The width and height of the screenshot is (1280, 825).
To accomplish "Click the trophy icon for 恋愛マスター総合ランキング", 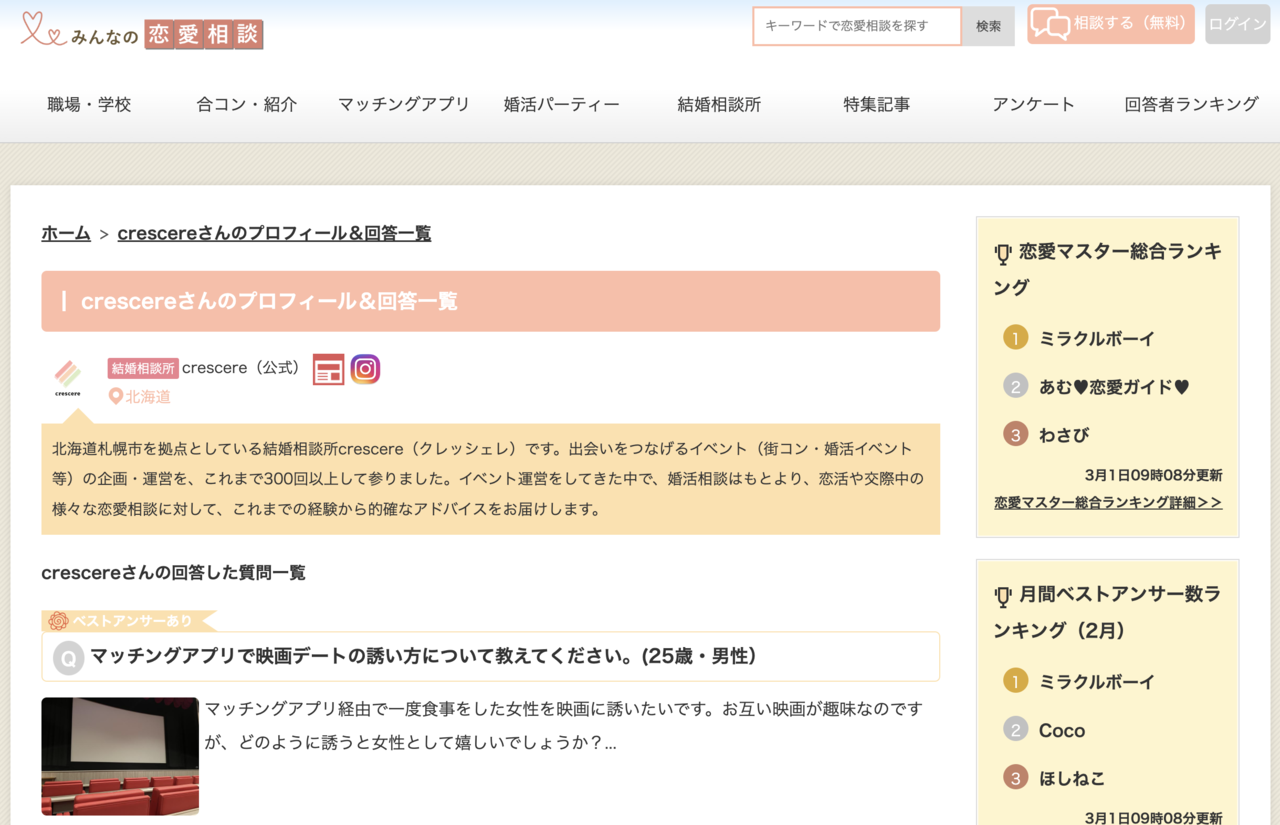I will point(1003,254).
